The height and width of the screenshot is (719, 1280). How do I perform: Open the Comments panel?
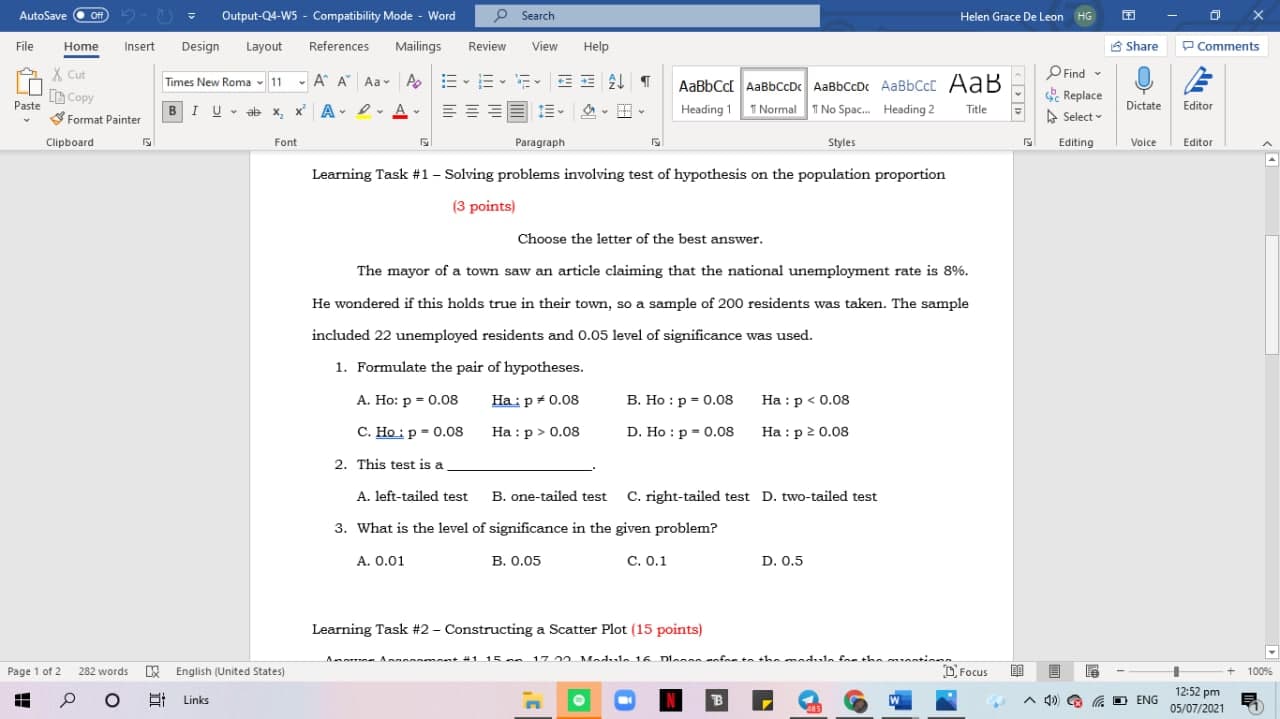(1221, 45)
